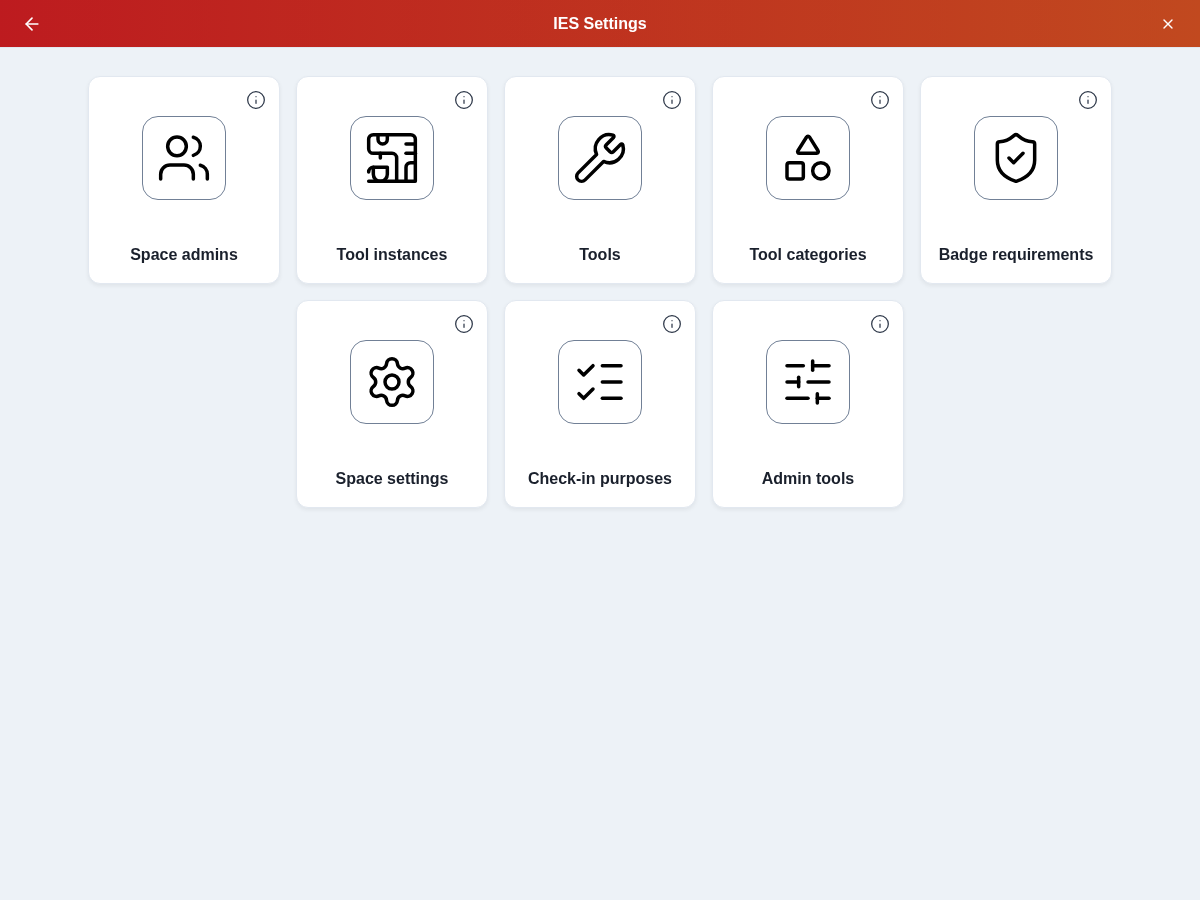
Task: Open the Badge requirements shield icon
Action: click(x=1016, y=158)
